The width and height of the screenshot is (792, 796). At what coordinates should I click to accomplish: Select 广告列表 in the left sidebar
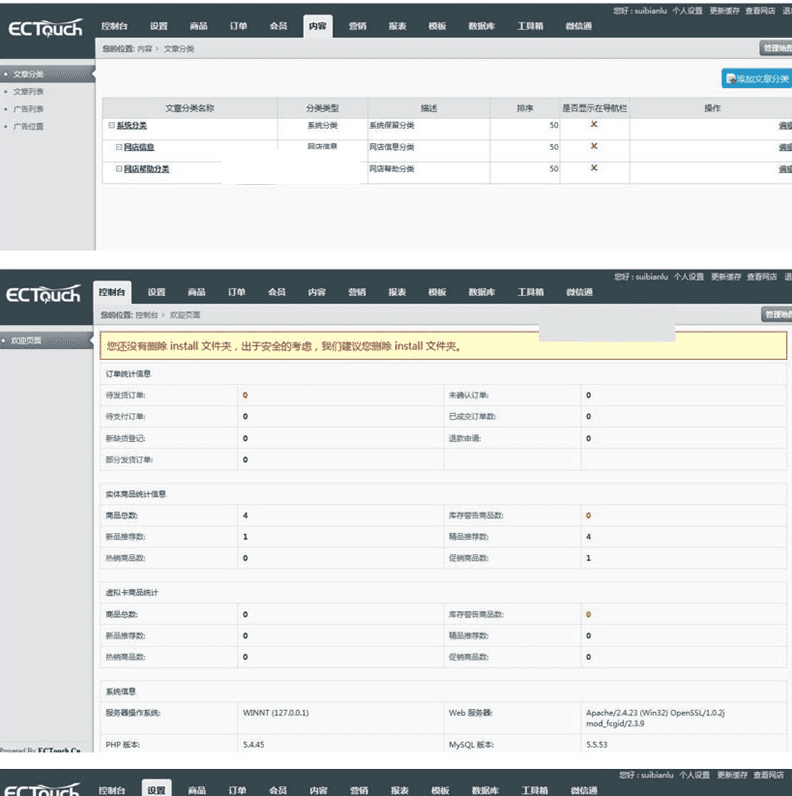[28, 109]
